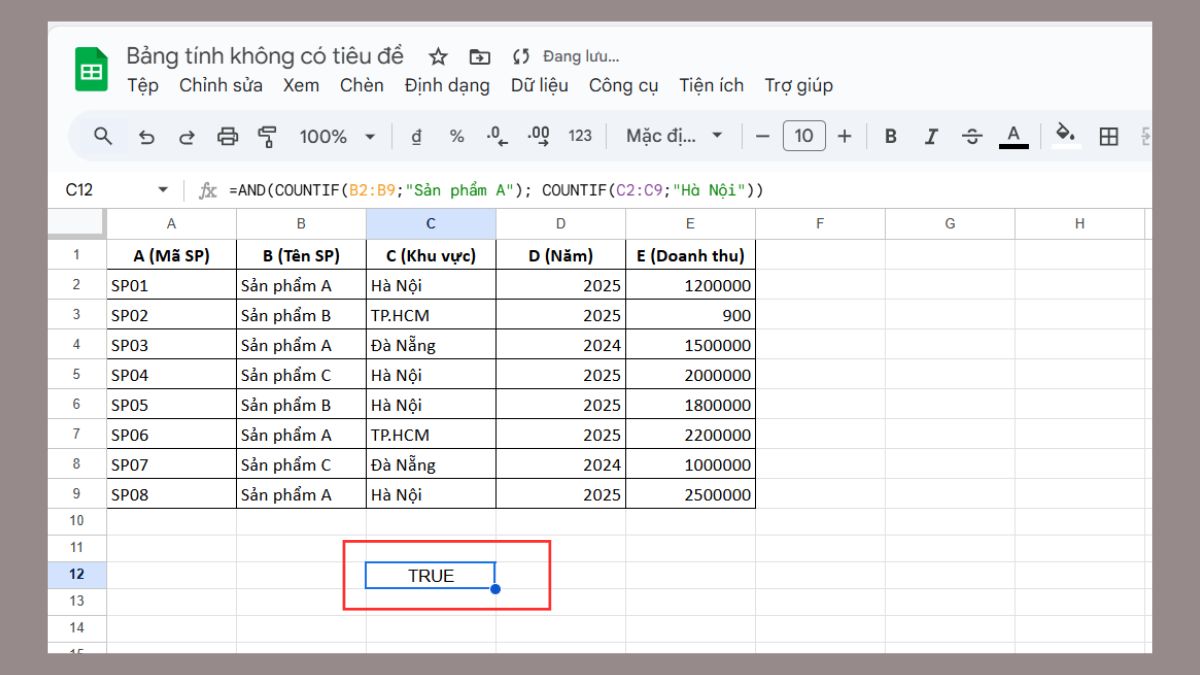Screen dimensions: 1200x675
Task: Toggle italic formatting
Action: (x=931, y=137)
